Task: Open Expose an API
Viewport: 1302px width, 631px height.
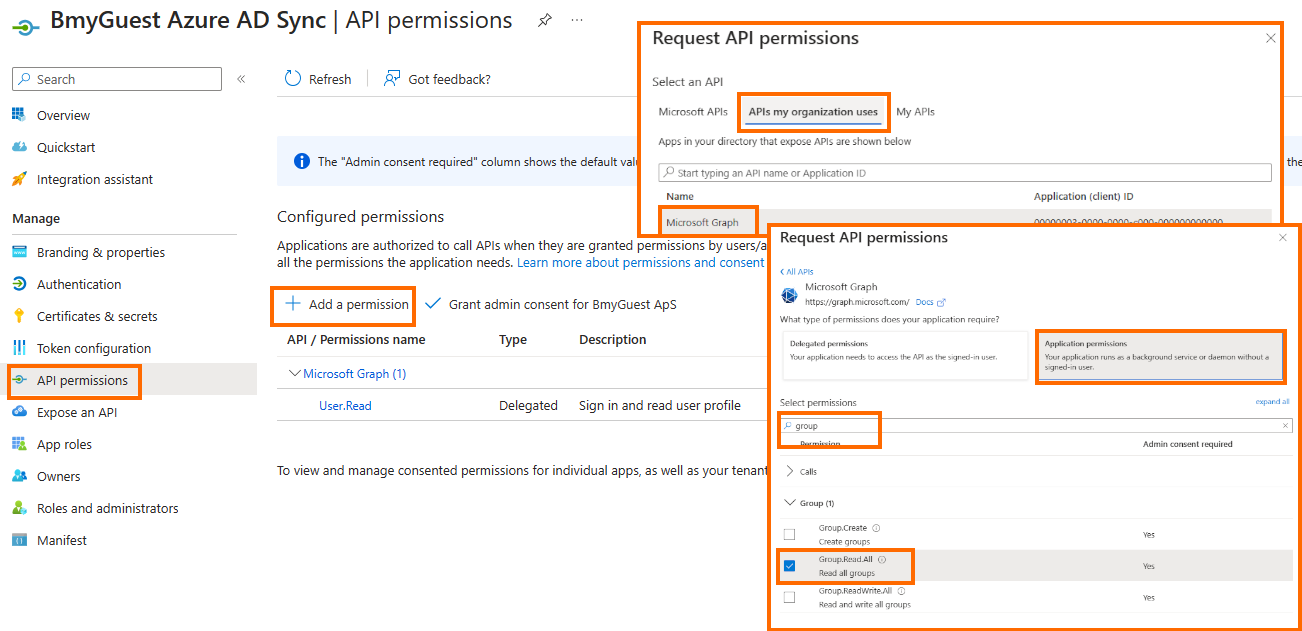Action: click(77, 412)
